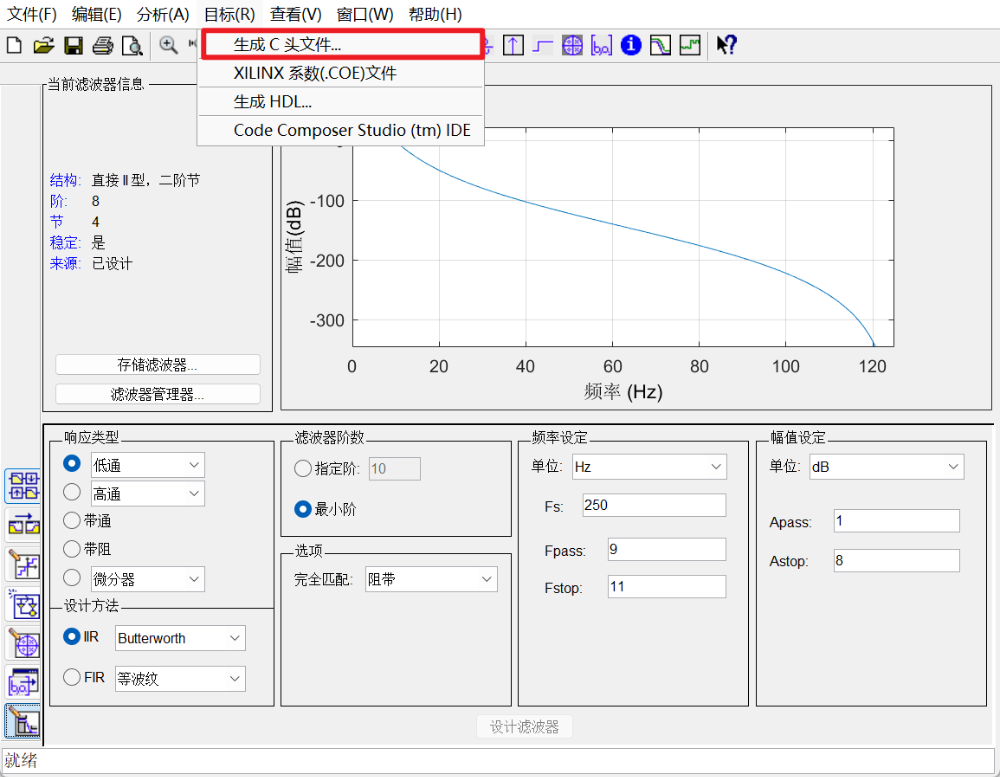Open the 编辑(E) menu
The image size is (1000, 777).
click(x=96, y=14)
